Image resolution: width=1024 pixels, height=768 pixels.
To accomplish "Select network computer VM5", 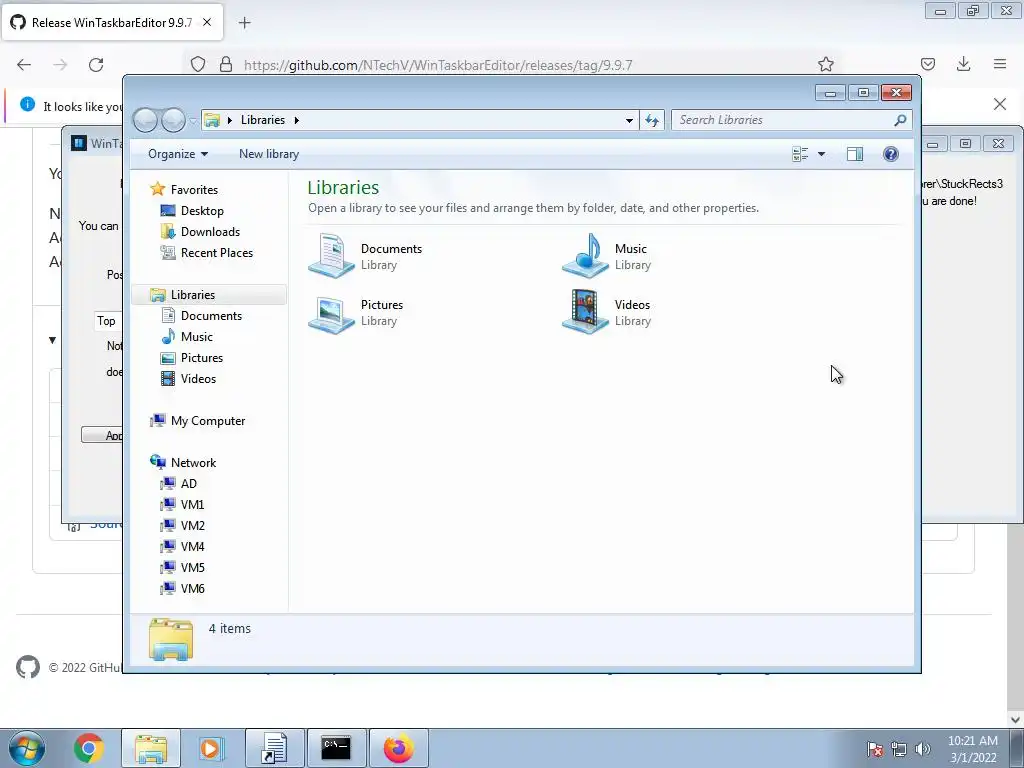I will pos(193,567).
